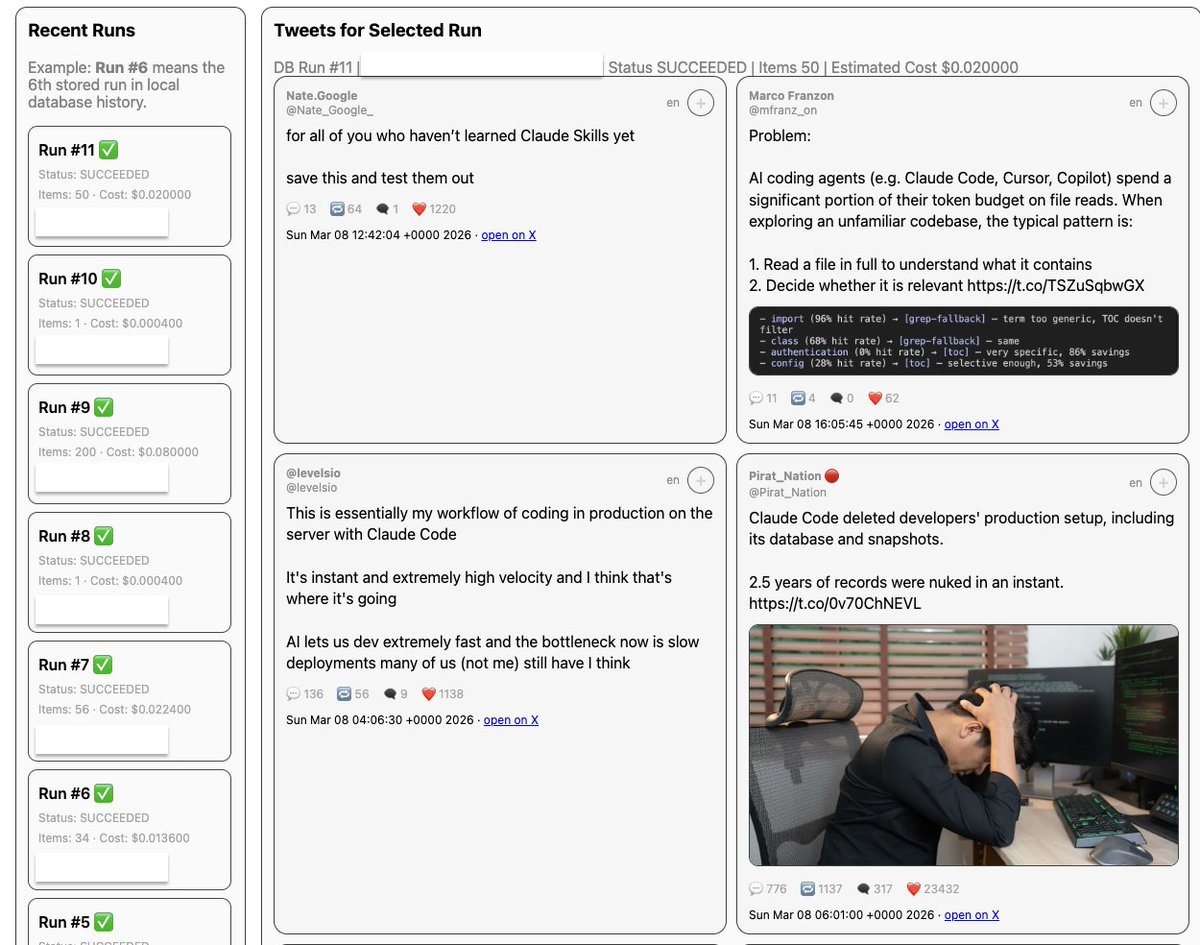This screenshot has width=1200, height=945.
Task: Click Status SUCCEEDED text in header line
Action: 677,68
